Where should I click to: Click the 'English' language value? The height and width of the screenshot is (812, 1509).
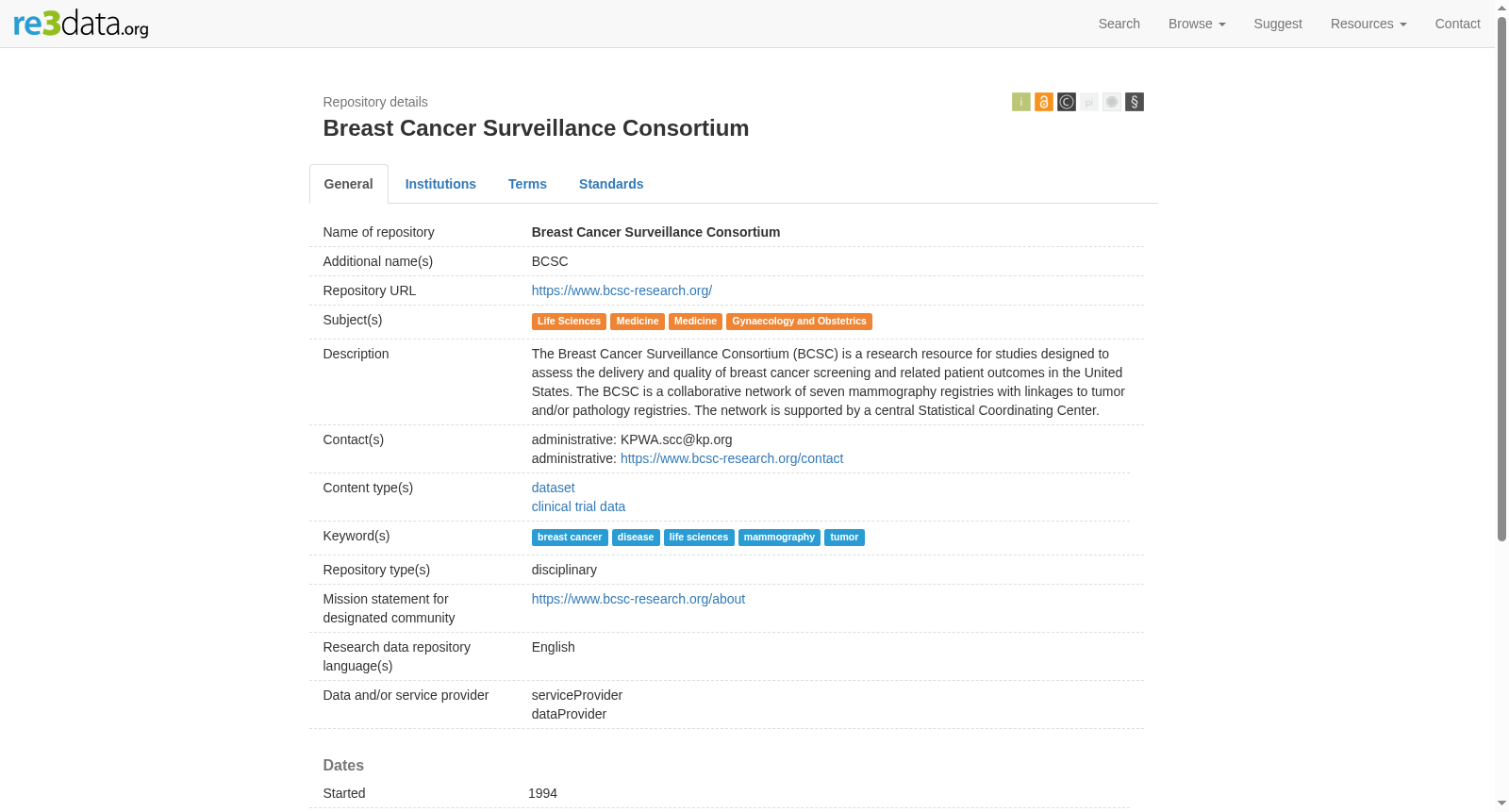point(553,647)
